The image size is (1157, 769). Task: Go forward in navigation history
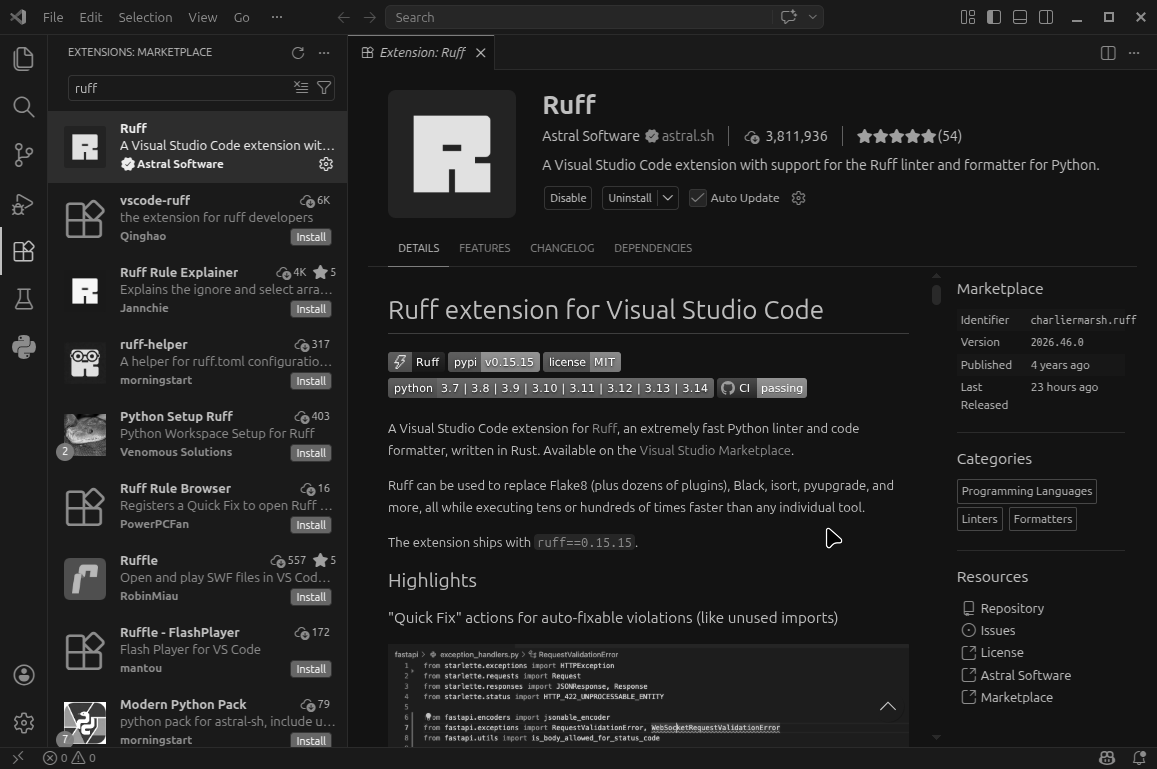pyautogui.click(x=370, y=17)
